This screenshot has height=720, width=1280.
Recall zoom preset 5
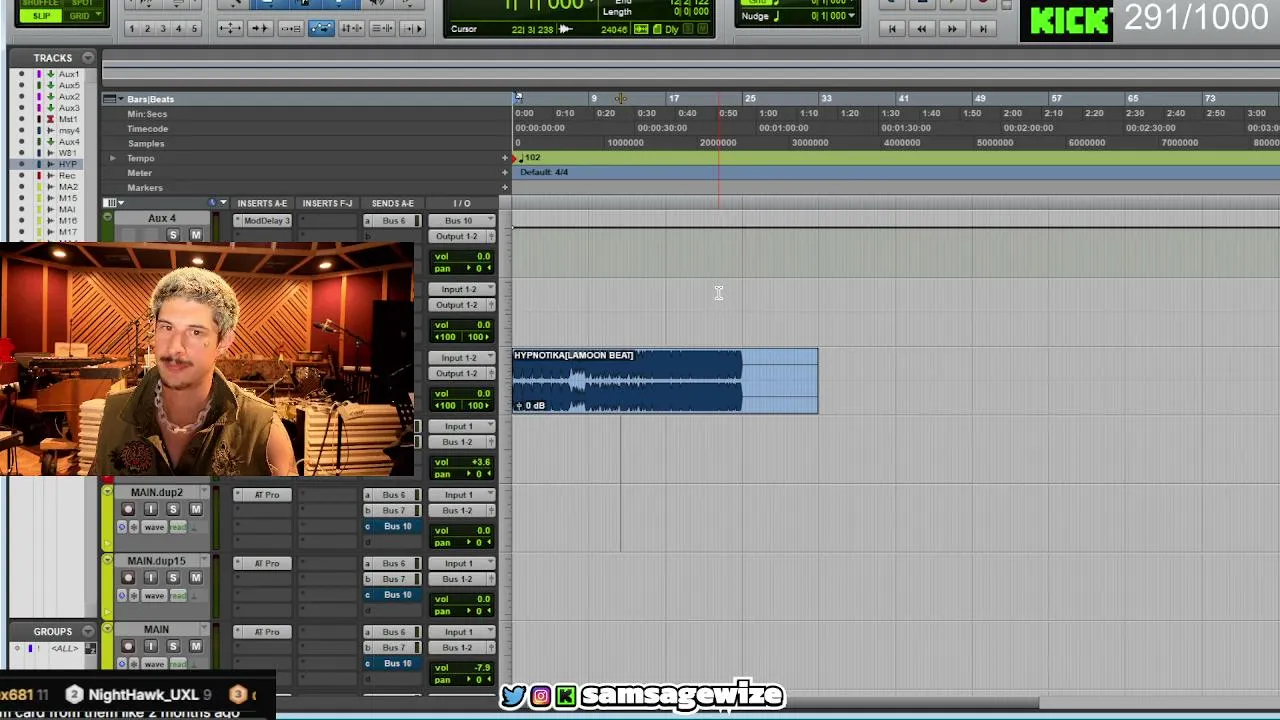(195, 28)
